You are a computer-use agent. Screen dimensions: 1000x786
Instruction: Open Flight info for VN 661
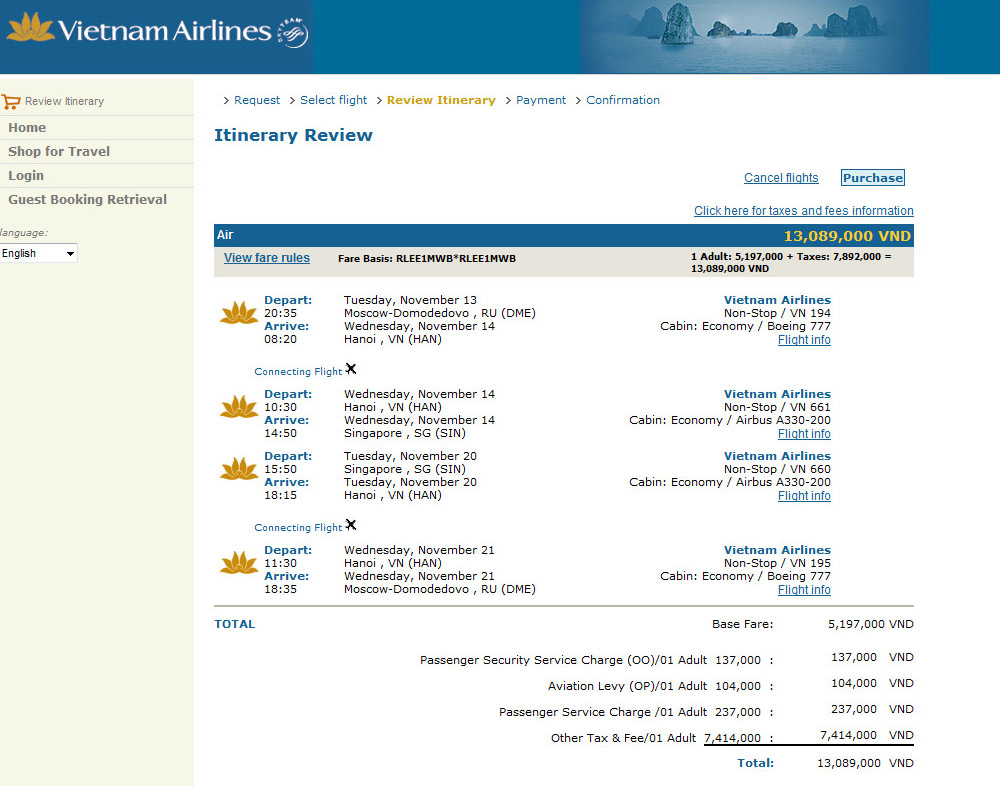(804, 434)
